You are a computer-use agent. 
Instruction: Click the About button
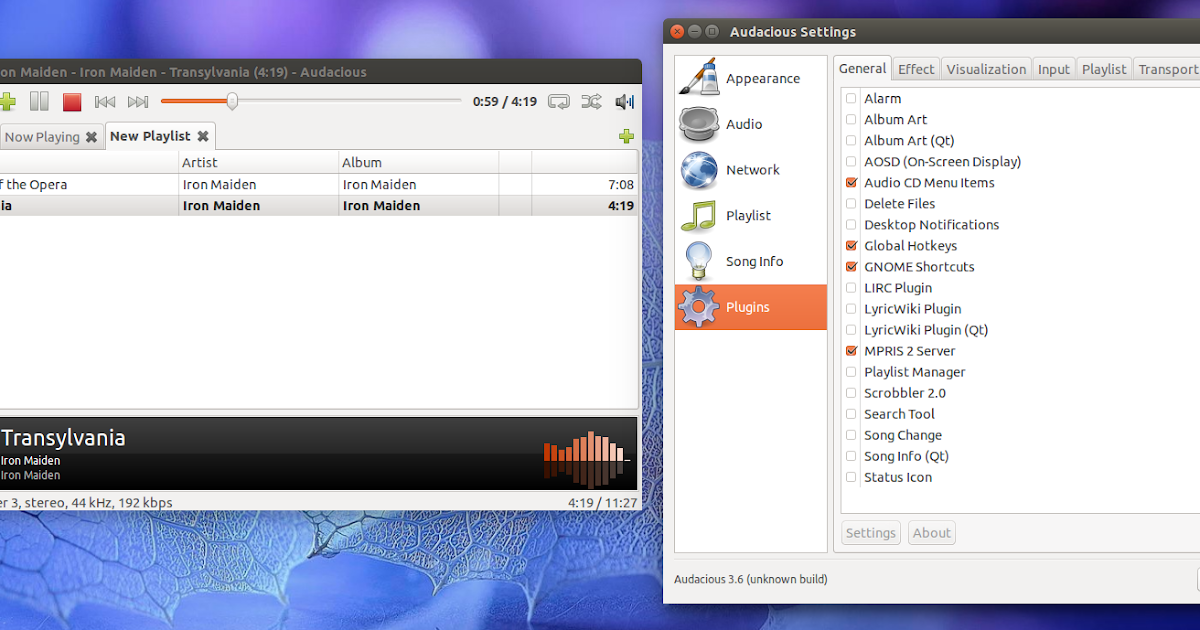tap(931, 532)
